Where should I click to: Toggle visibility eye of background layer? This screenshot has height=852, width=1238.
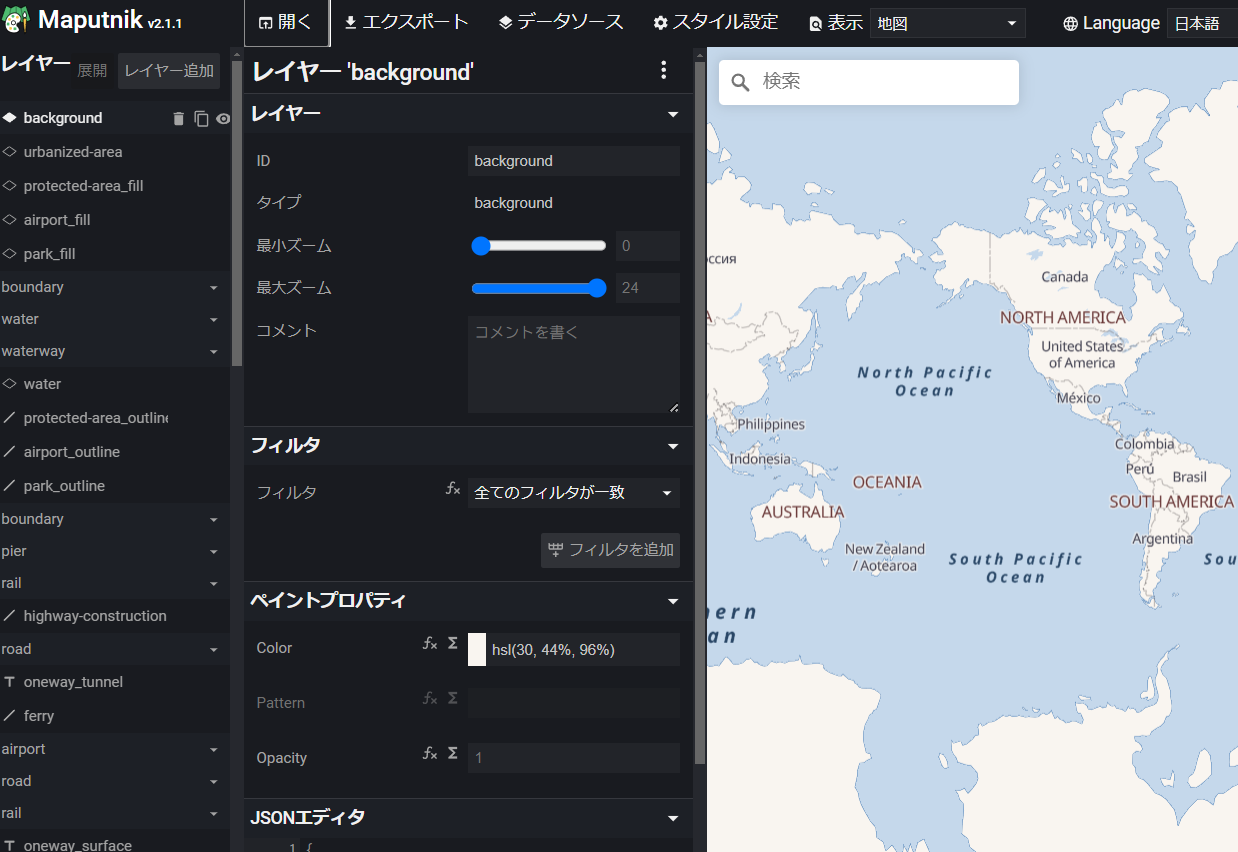coord(223,118)
